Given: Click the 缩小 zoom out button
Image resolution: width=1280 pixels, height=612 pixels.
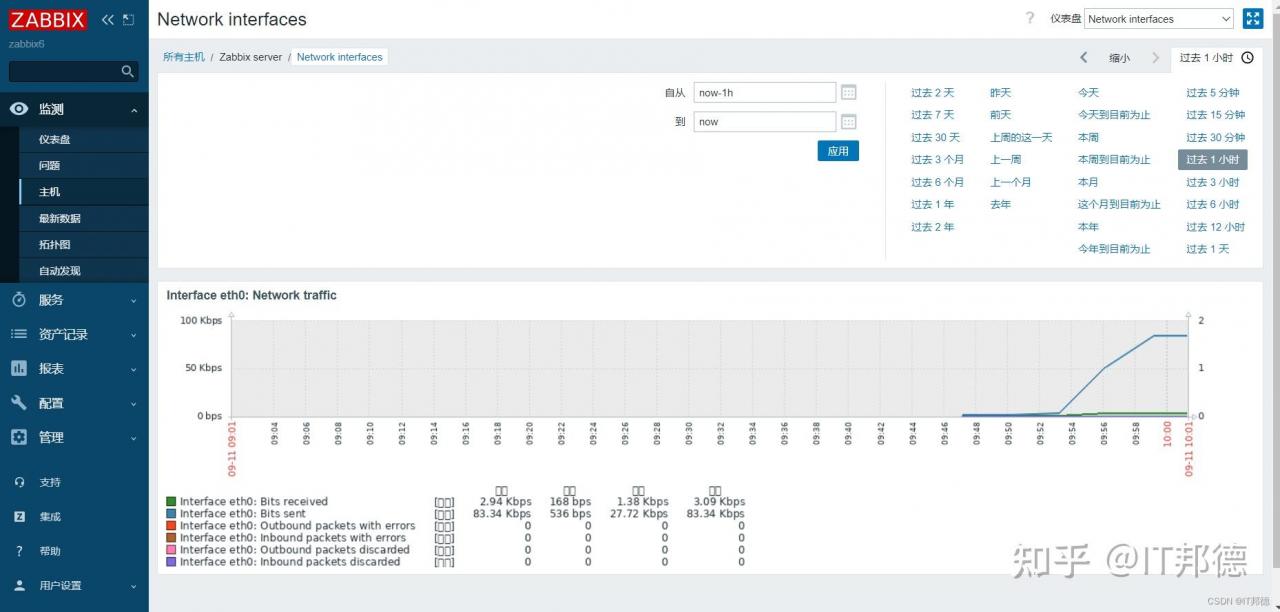Looking at the screenshot, I should click(1119, 58).
